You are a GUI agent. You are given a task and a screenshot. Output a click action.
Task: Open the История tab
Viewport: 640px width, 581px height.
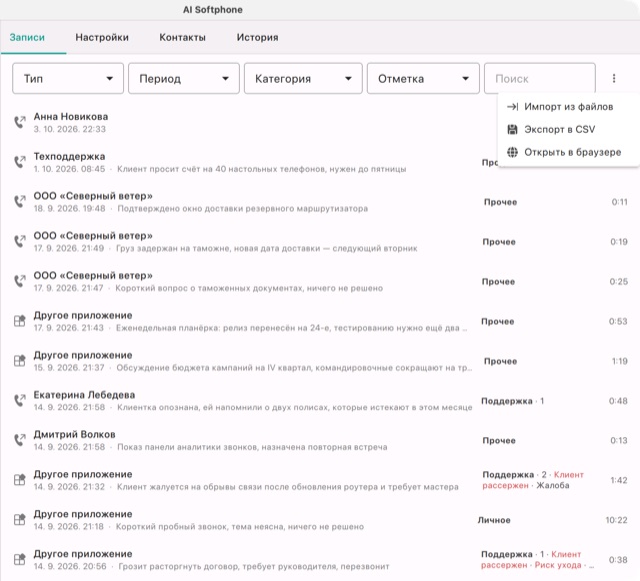[258, 38]
